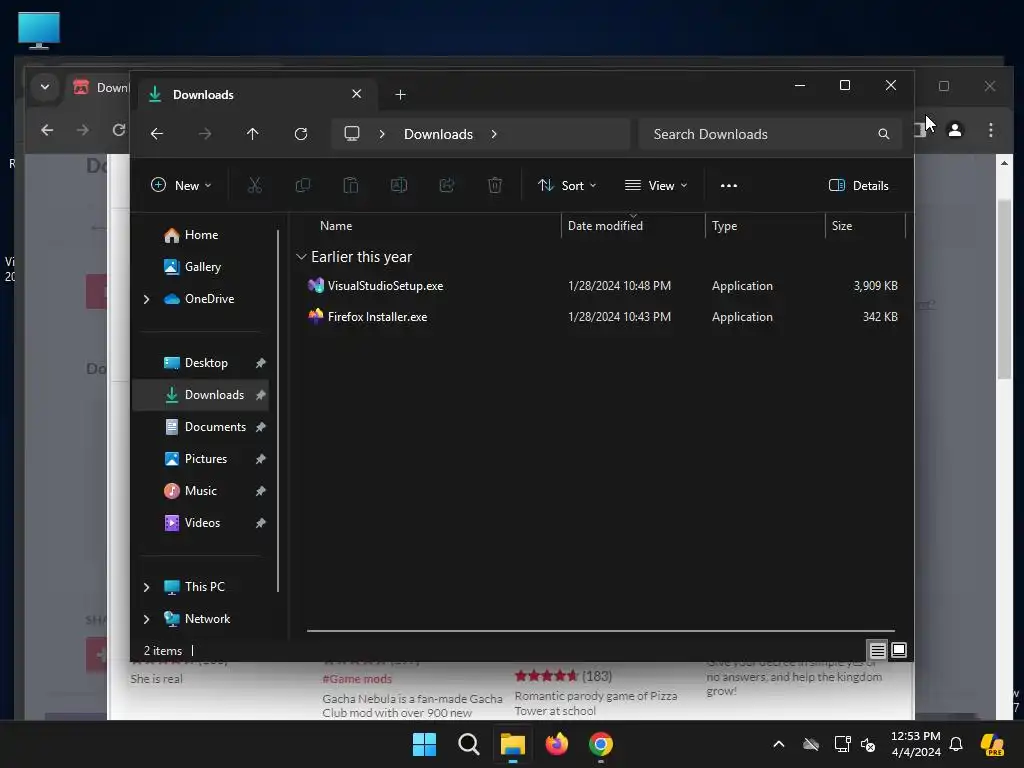
Task: Click the Search Downloads field
Action: coord(771,134)
